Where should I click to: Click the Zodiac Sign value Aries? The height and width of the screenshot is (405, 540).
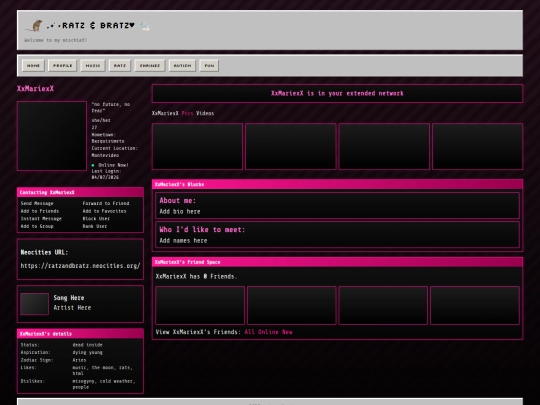coord(79,360)
